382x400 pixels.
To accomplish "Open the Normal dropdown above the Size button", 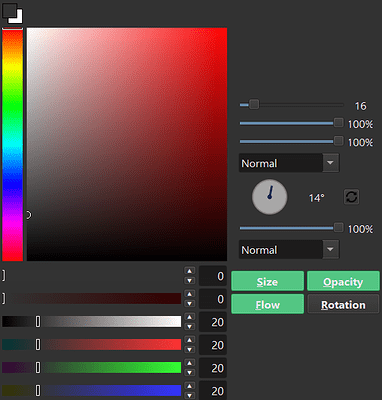I will click(289, 250).
